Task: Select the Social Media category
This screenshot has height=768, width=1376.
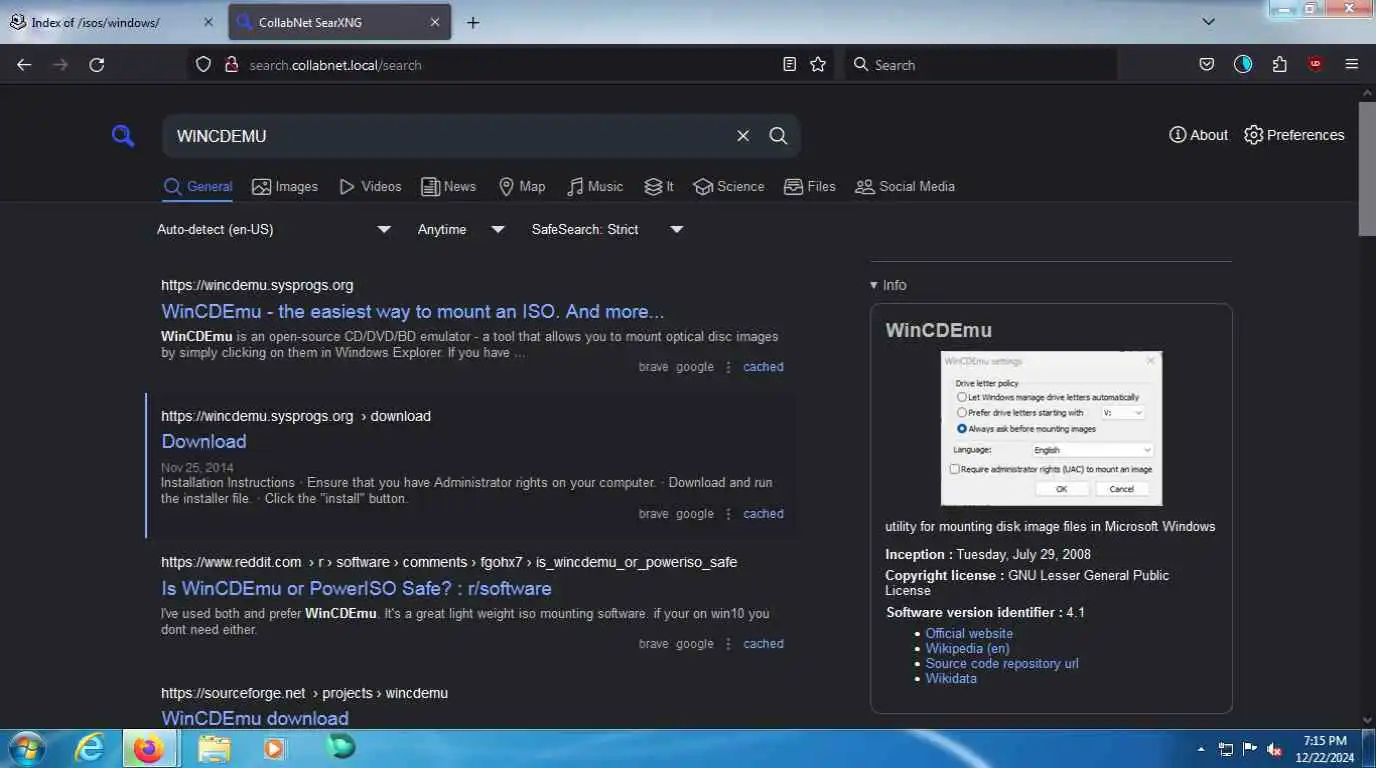Action: coord(905,186)
